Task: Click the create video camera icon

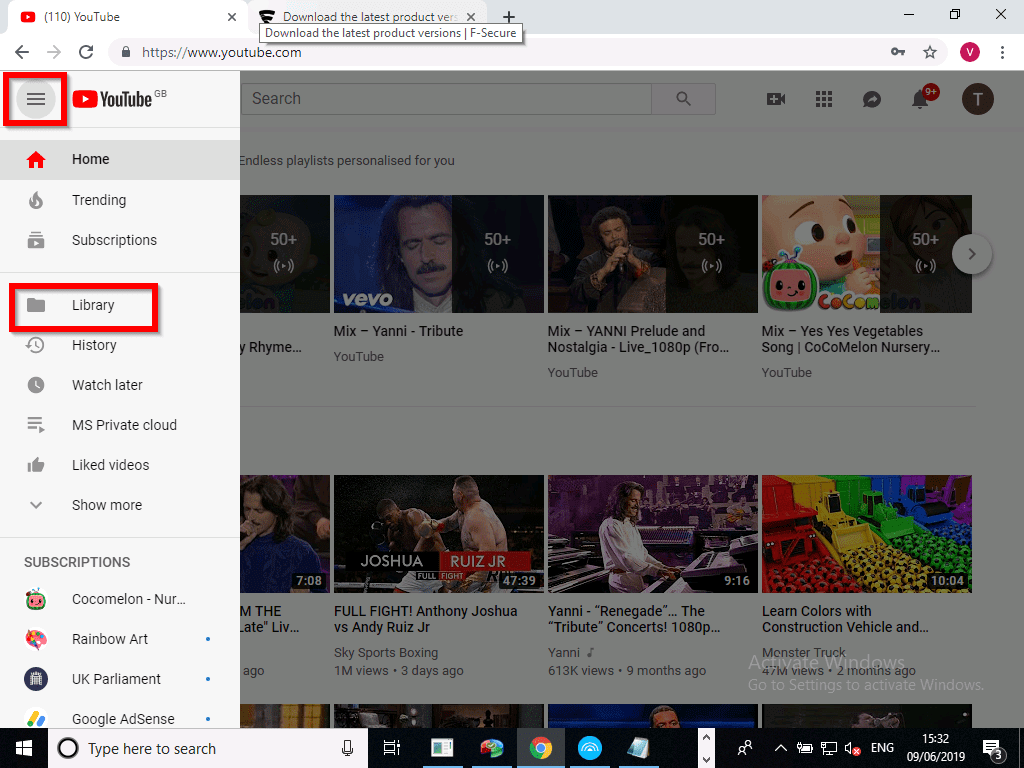Action: pos(776,99)
